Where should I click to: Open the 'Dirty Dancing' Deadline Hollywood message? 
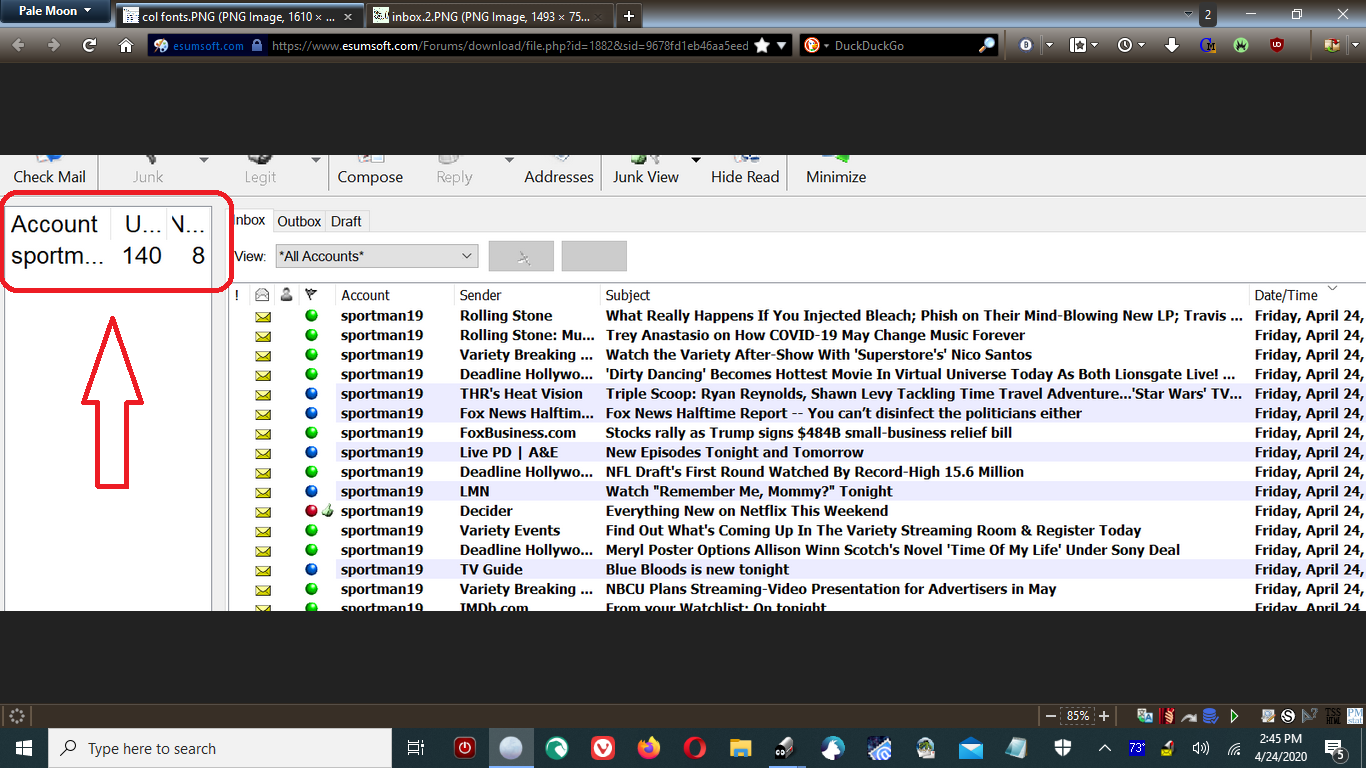tap(797, 374)
